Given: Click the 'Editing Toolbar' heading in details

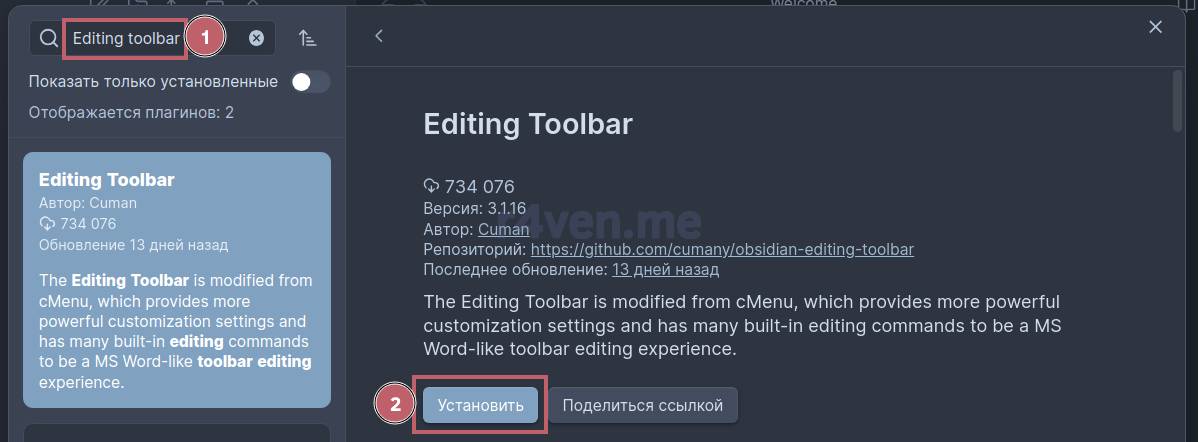Looking at the screenshot, I should (528, 124).
